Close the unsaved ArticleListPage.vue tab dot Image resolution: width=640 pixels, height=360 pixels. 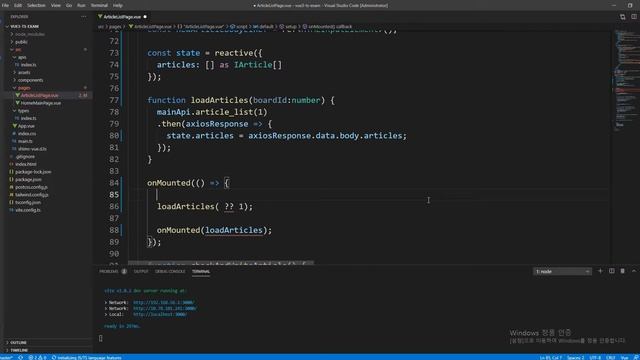[x=145, y=17]
